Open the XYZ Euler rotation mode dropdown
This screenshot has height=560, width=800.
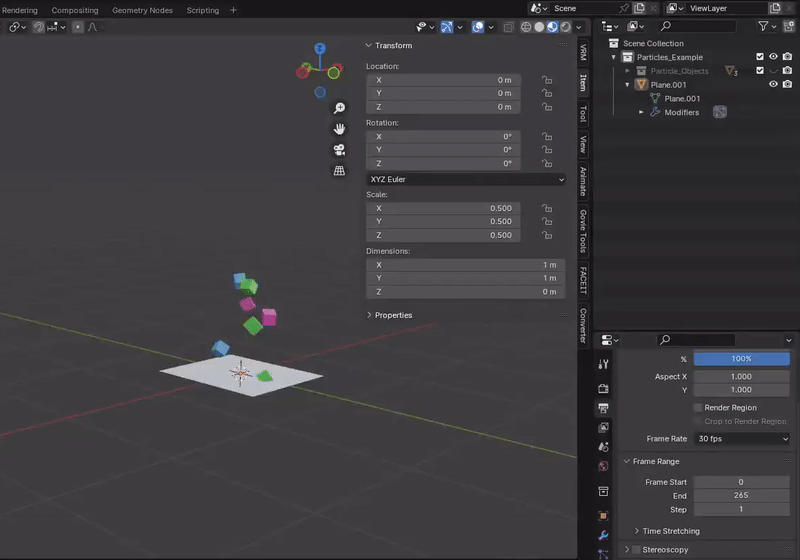coord(466,179)
